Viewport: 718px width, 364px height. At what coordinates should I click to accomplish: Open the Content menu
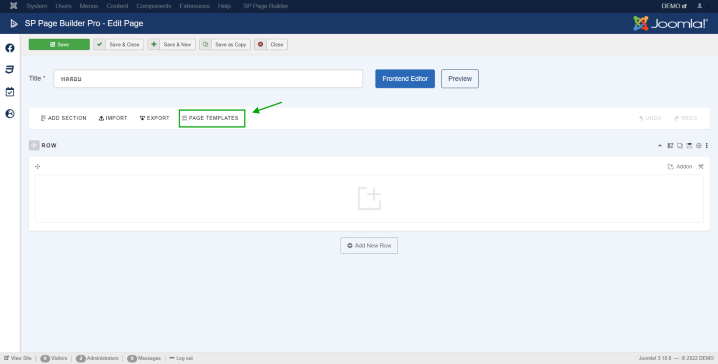tap(117, 6)
